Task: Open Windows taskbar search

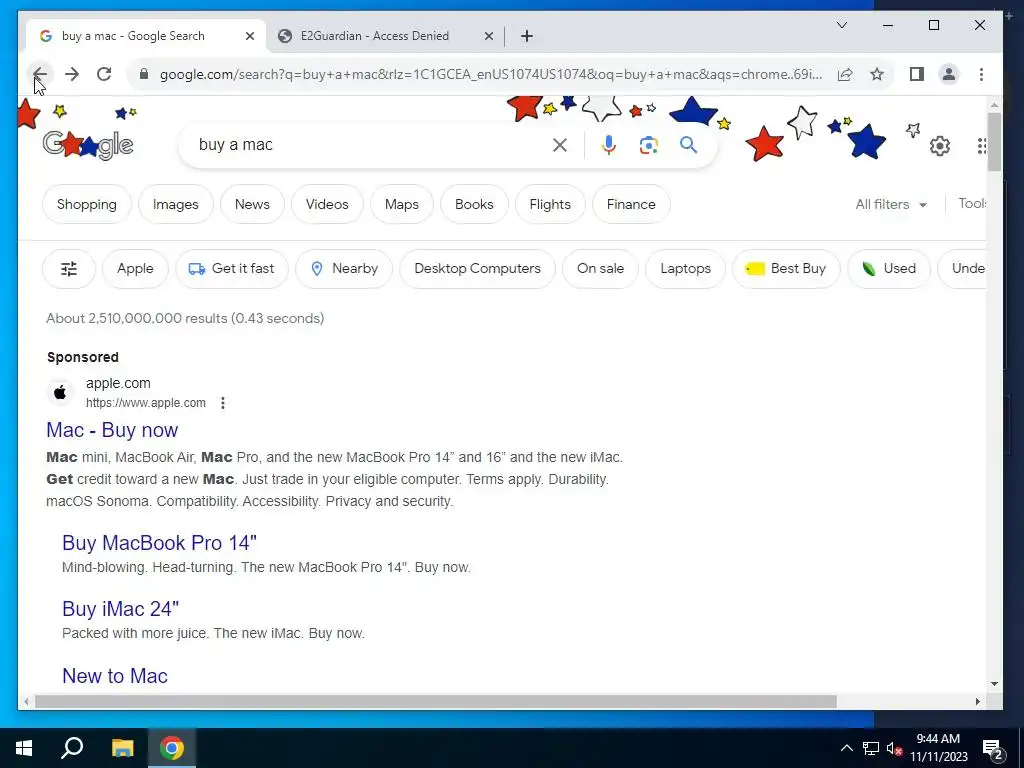Action: [x=72, y=748]
